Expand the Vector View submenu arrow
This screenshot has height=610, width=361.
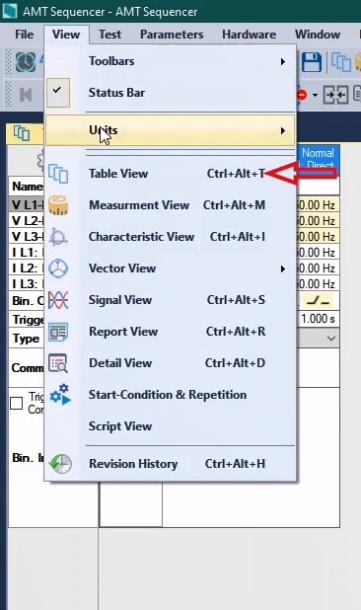coord(283,269)
